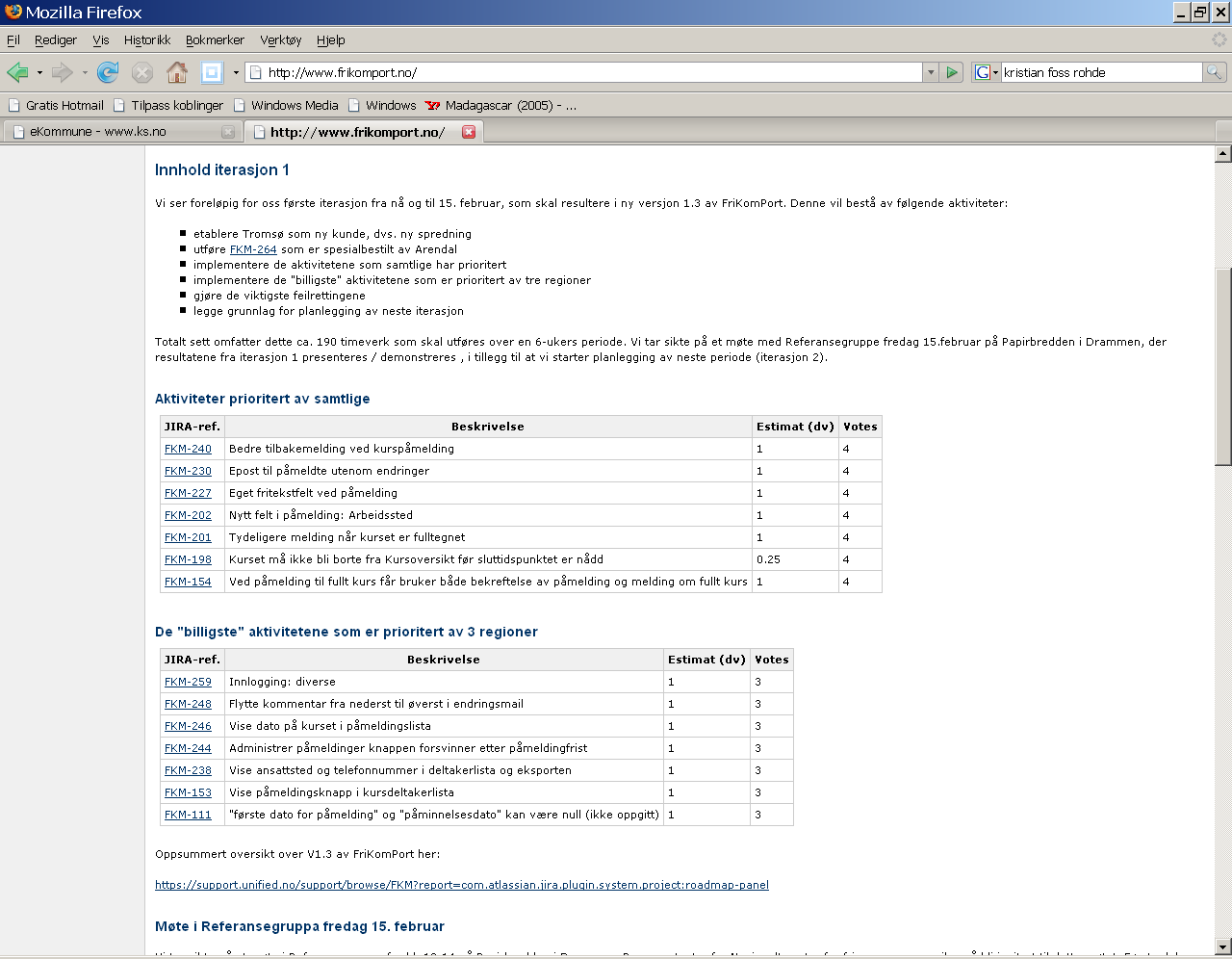The width and height of the screenshot is (1232, 959).
Task: Open the FKM-230 issue link
Action: point(188,471)
